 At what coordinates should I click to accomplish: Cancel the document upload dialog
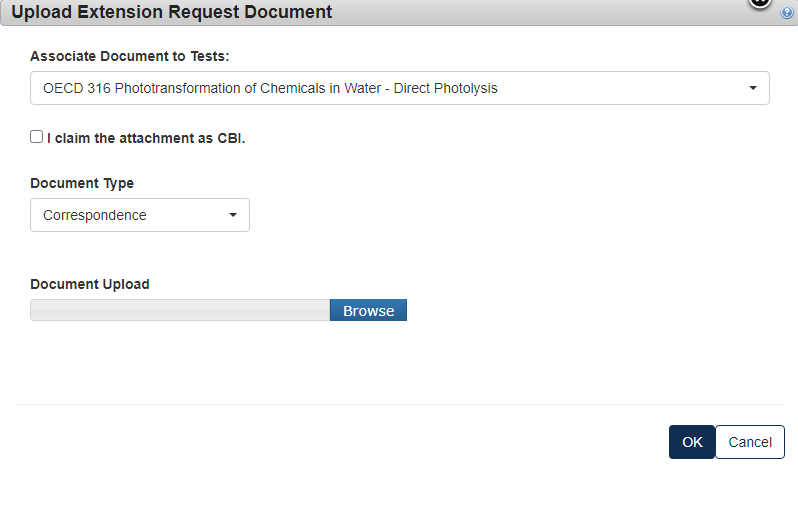pyautogui.click(x=750, y=442)
